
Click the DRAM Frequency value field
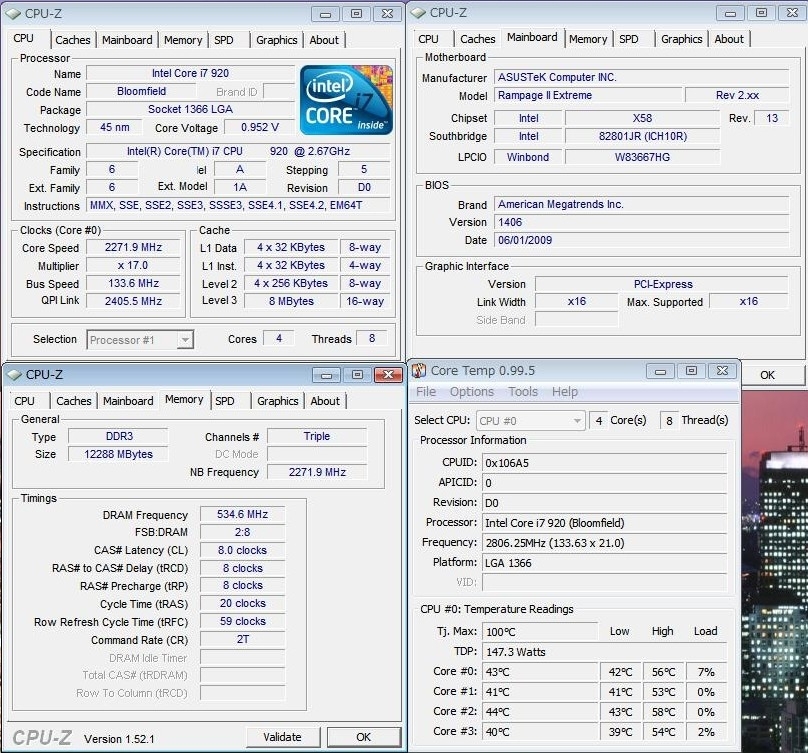point(242,515)
